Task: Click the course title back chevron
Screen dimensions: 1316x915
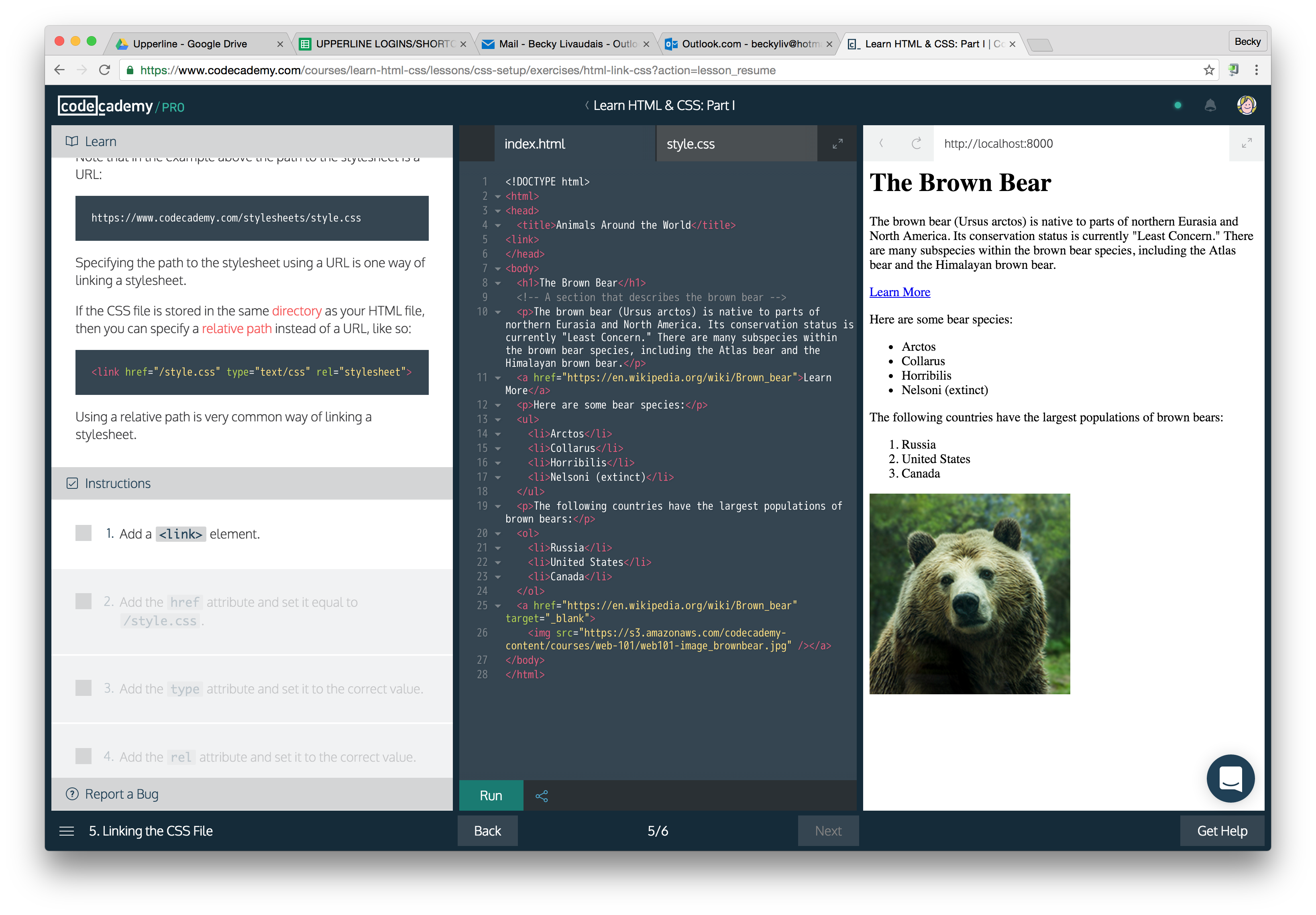Action: pyautogui.click(x=587, y=106)
